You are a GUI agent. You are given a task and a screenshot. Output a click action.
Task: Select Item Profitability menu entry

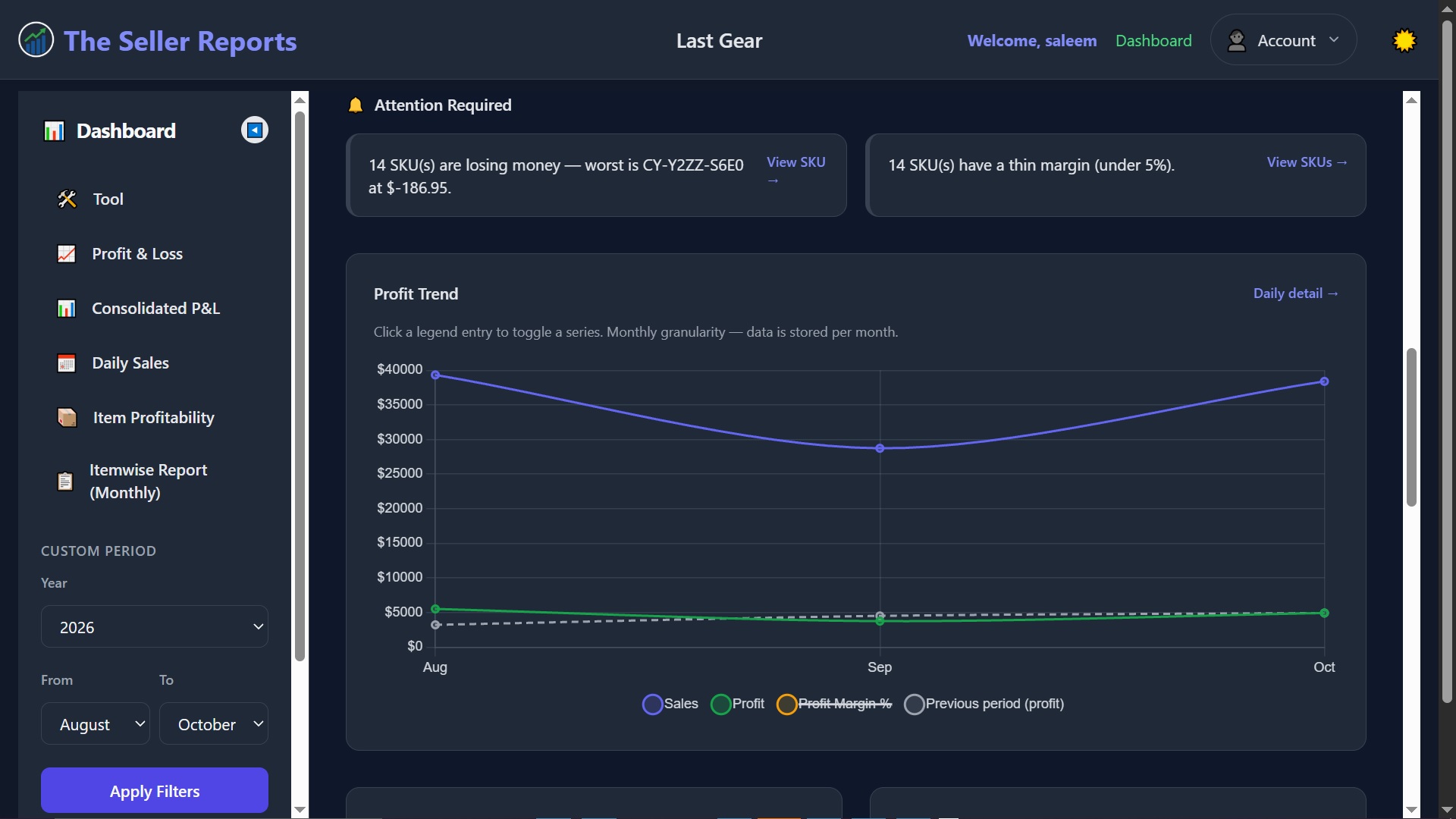point(155,418)
